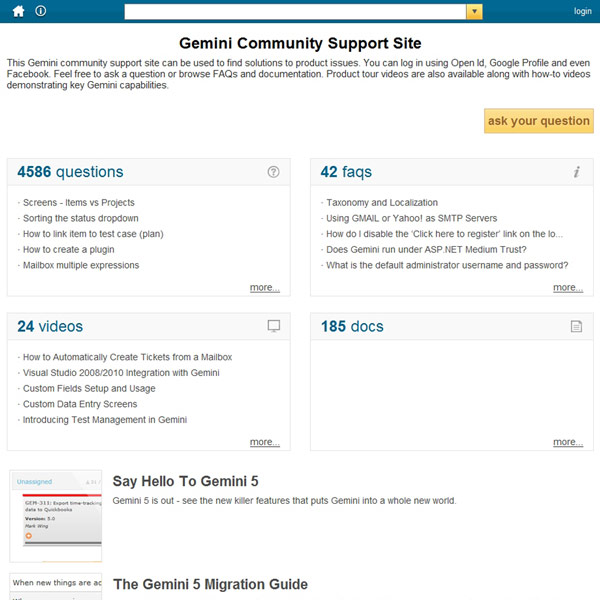Image resolution: width=600 pixels, height=600 pixels.
Task: Open video 'How to Automatically Create Tickets from a Mailbox'
Action: click(x=127, y=357)
